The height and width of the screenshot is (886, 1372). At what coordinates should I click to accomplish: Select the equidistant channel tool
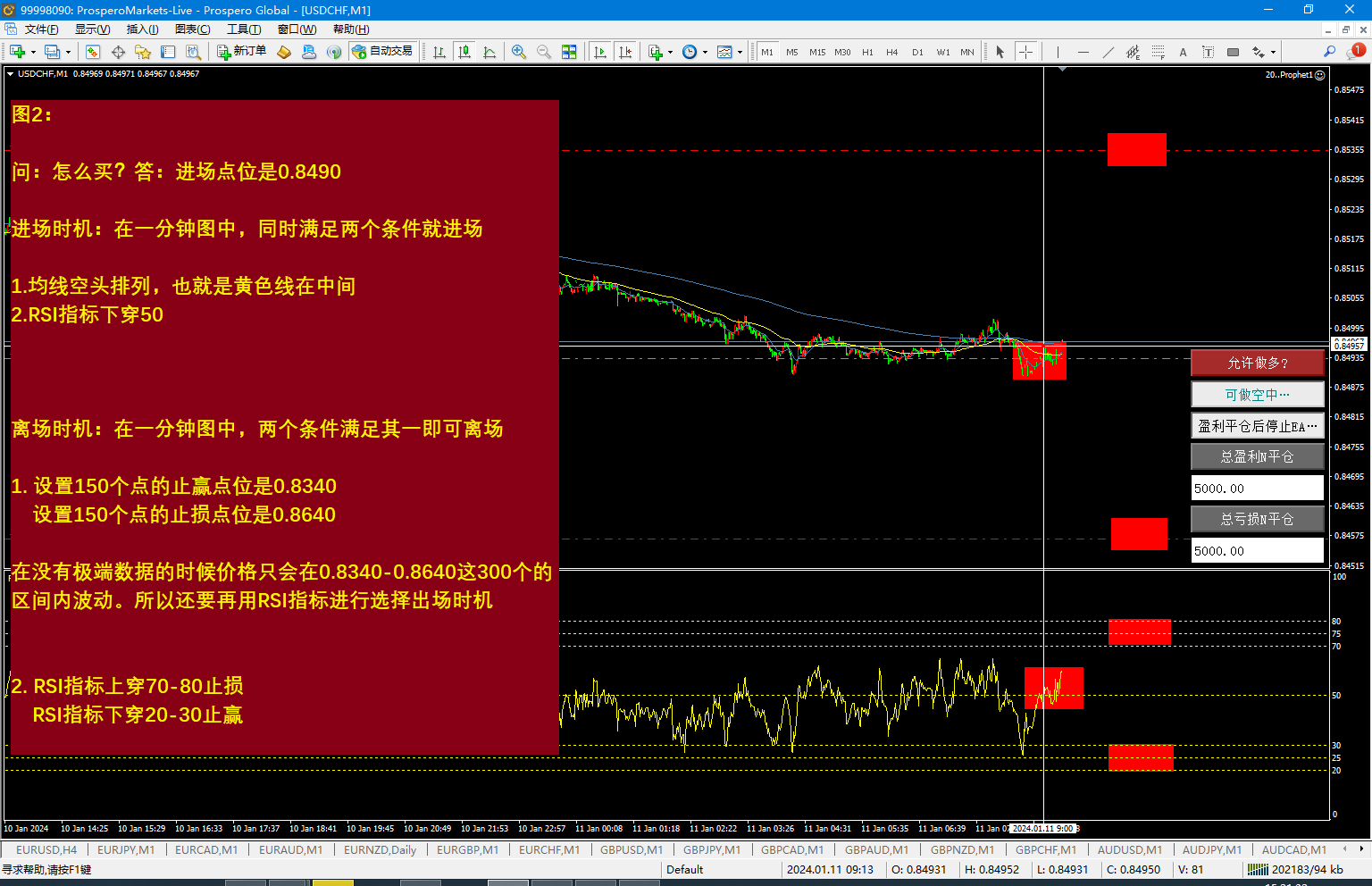point(1133,52)
